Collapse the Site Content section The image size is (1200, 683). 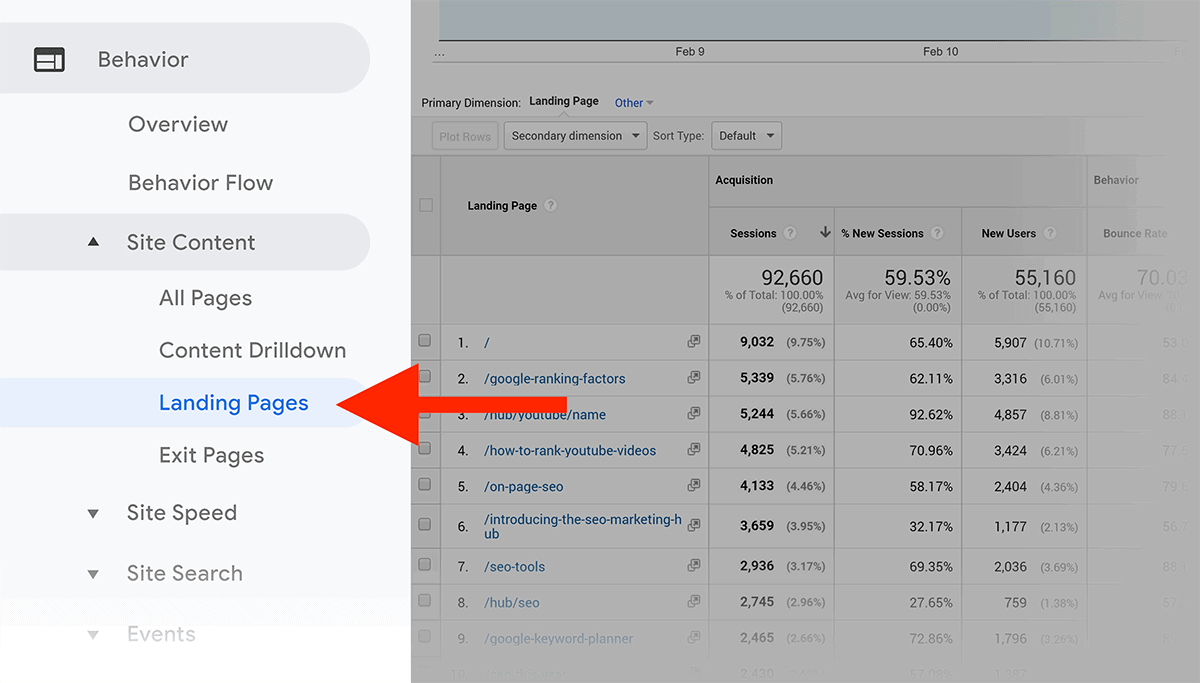[x=93, y=242]
